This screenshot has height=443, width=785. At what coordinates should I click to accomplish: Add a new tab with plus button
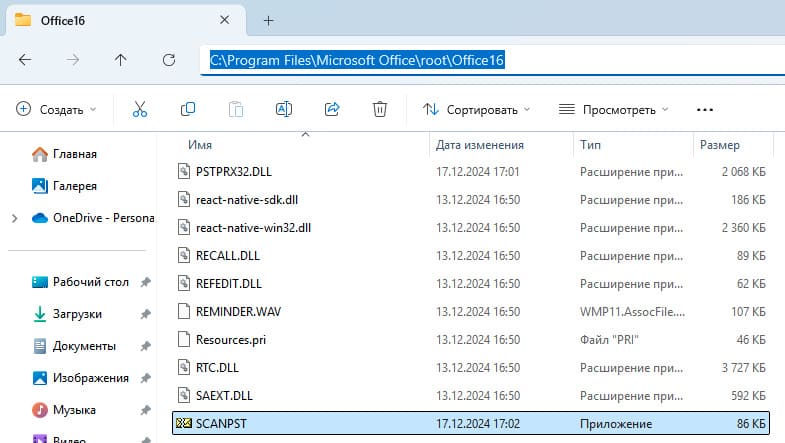click(x=268, y=20)
